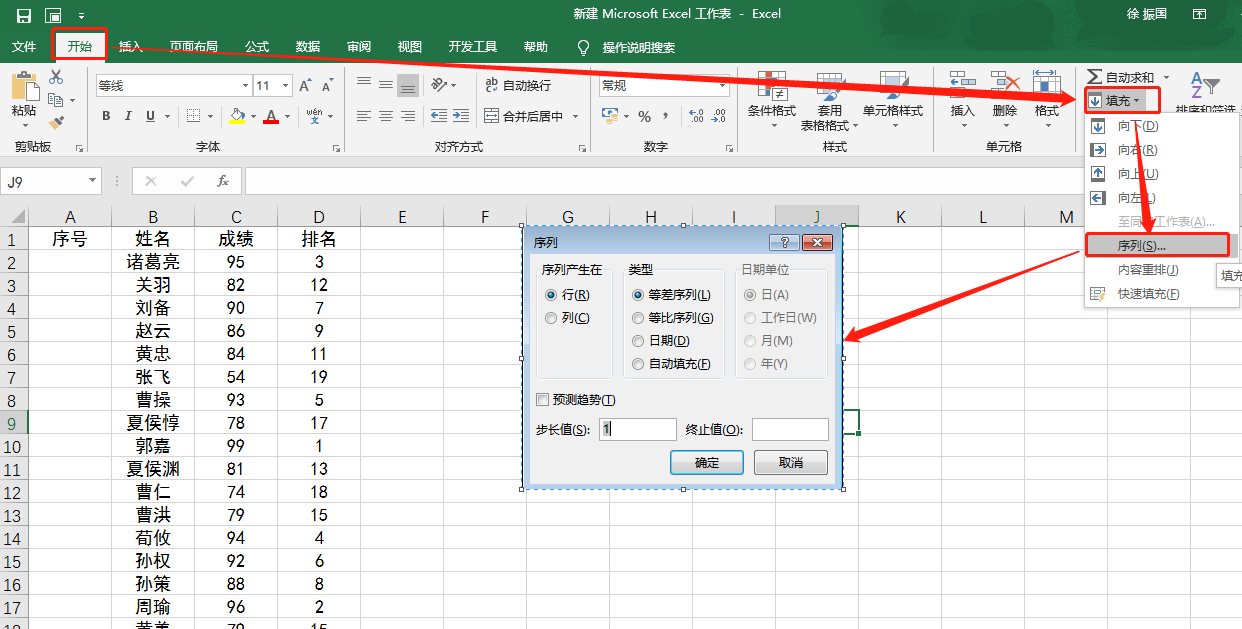Viewport: 1242px width, 629px height.
Task: Expand the 合并后居中 dropdown arrow
Action: click(576, 116)
